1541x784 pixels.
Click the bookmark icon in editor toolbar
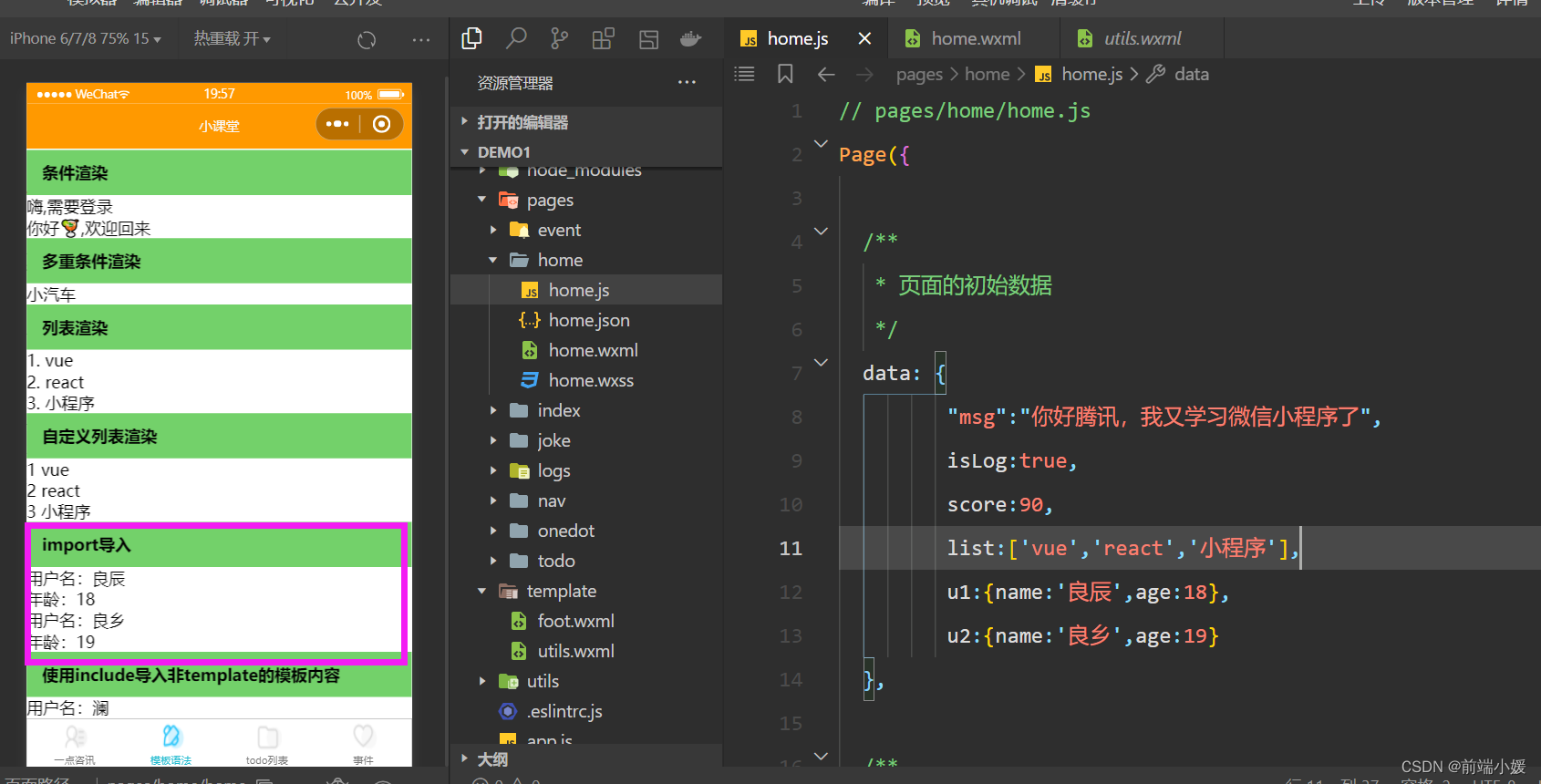785,74
